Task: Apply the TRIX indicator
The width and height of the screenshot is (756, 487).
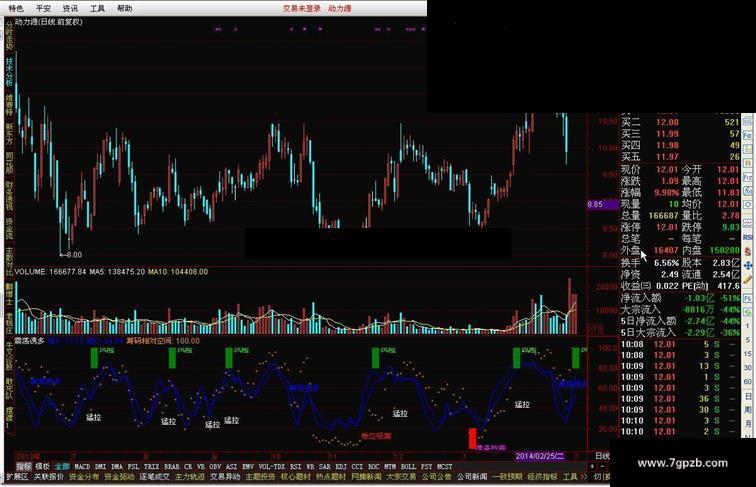Action: 151,466
